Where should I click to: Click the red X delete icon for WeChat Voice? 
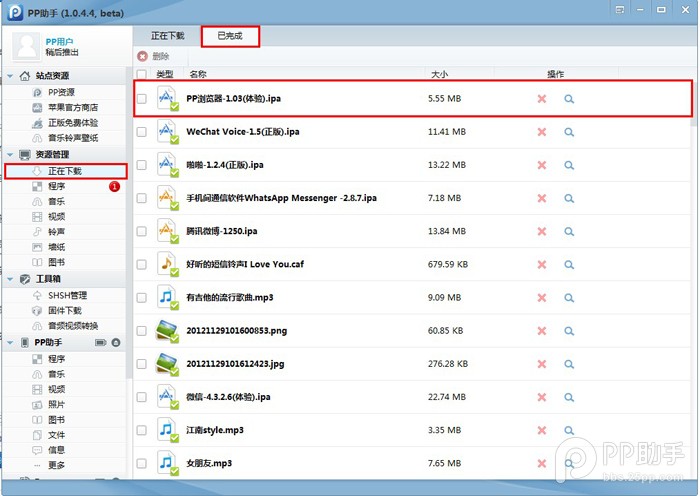pos(541,132)
